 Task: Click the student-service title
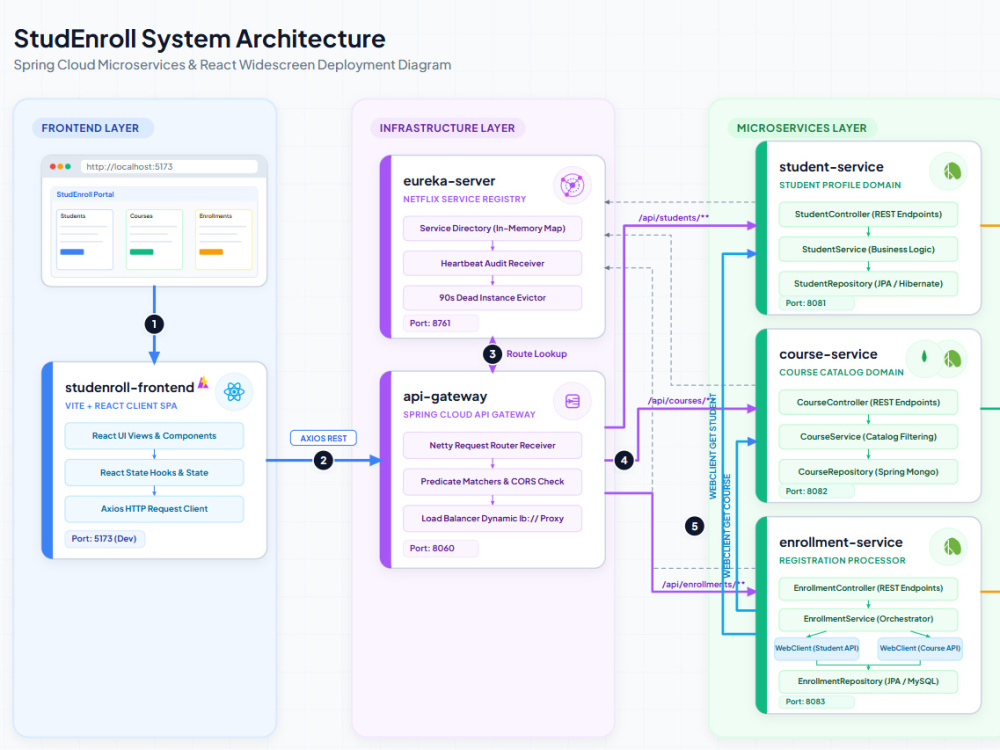[x=831, y=167]
